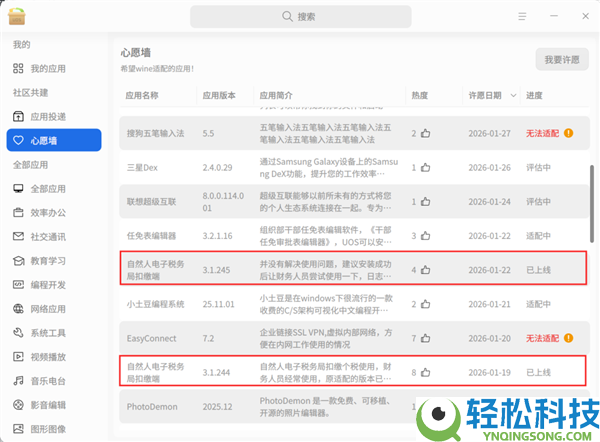Screen dimensions: 600x442
Task: Like 搜狗五笔输入法 with thumbs-up
Action: point(426,133)
